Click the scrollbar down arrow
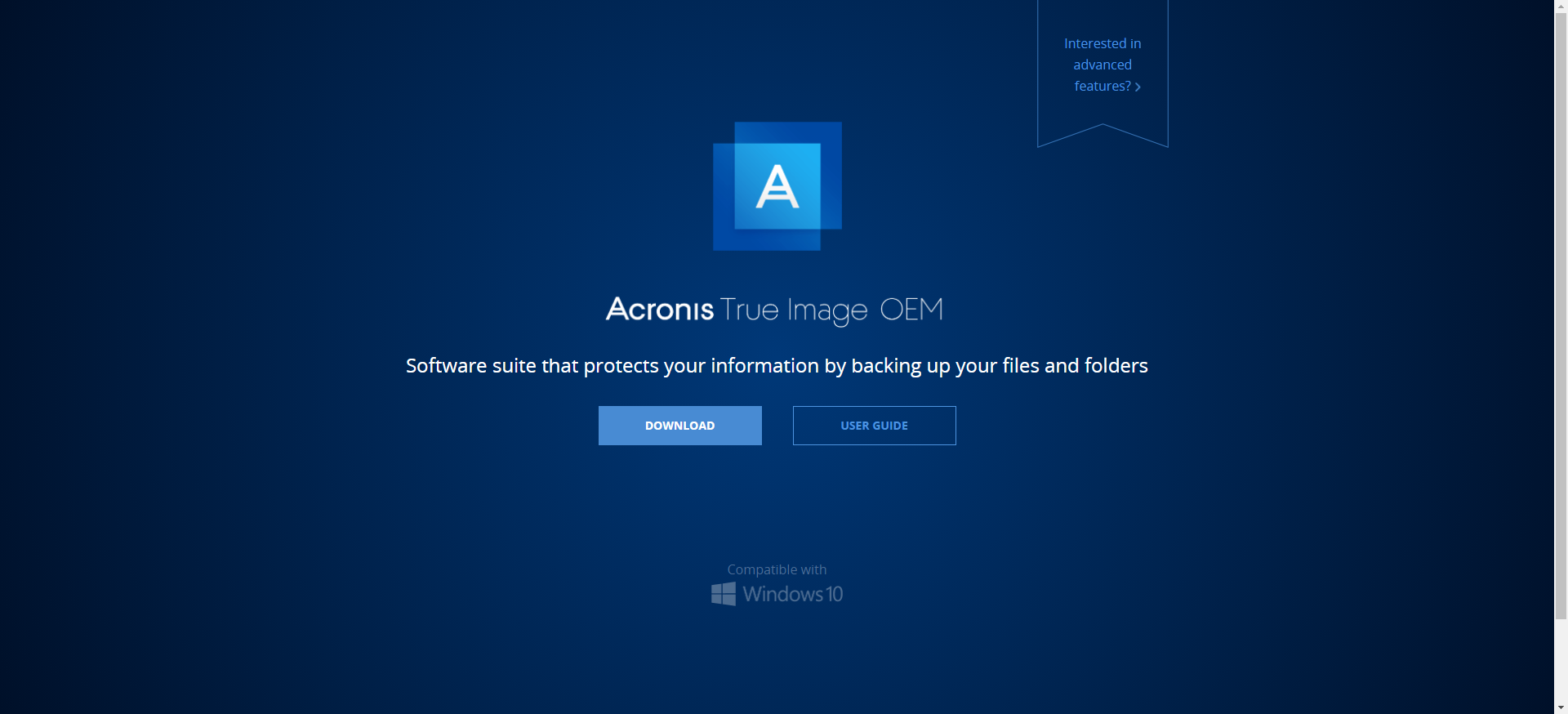 click(1561, 707)
